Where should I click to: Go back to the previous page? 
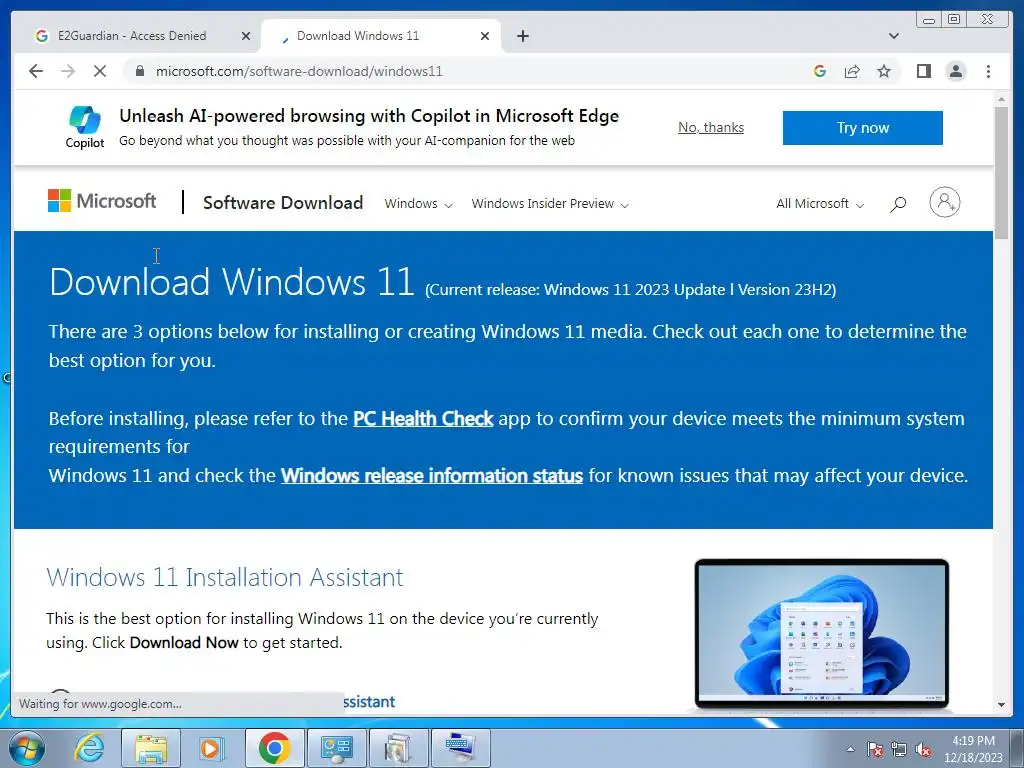[36, 71]
